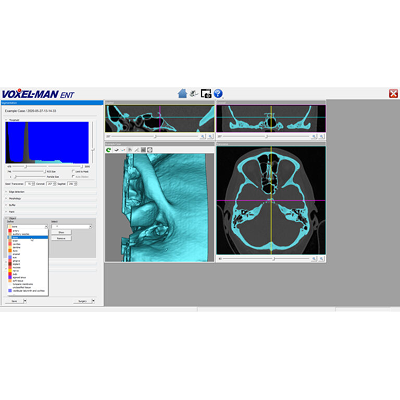The height and width of the screenshot is (400, 400).
Task: Zoom out on the coronal slice view
Action: [x=321, y=137]
